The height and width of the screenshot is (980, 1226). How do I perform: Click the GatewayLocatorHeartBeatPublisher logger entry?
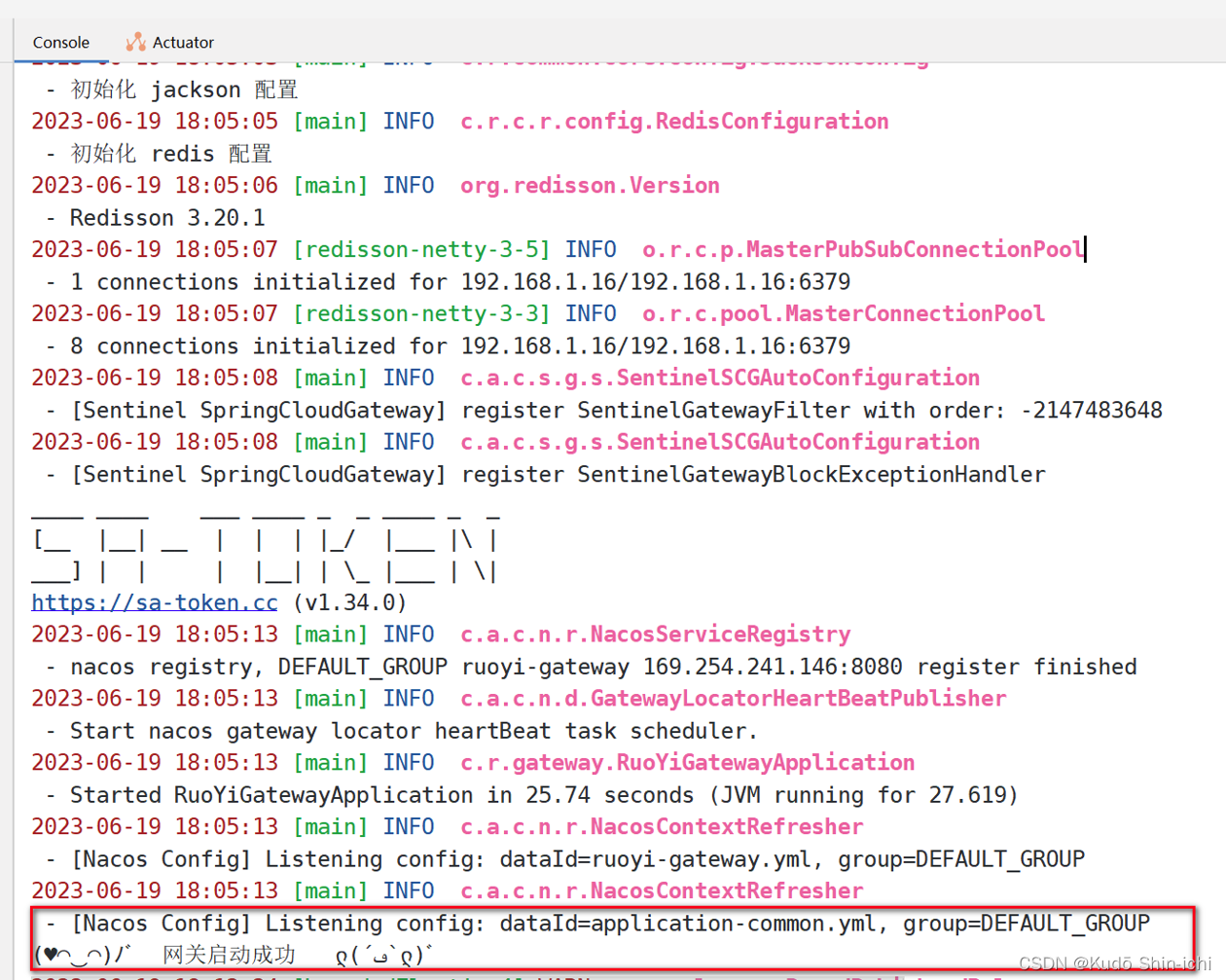point(733,698)
